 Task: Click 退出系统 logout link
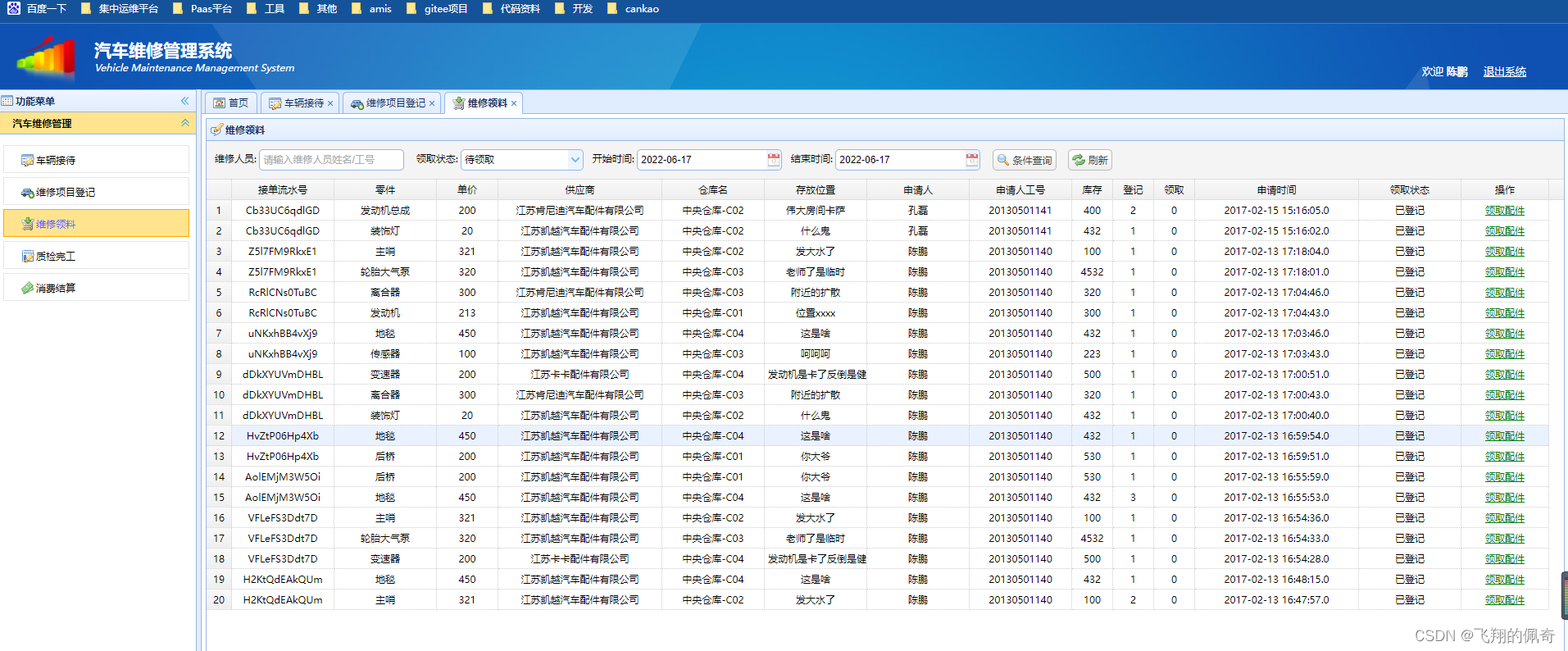[1504, 72]
